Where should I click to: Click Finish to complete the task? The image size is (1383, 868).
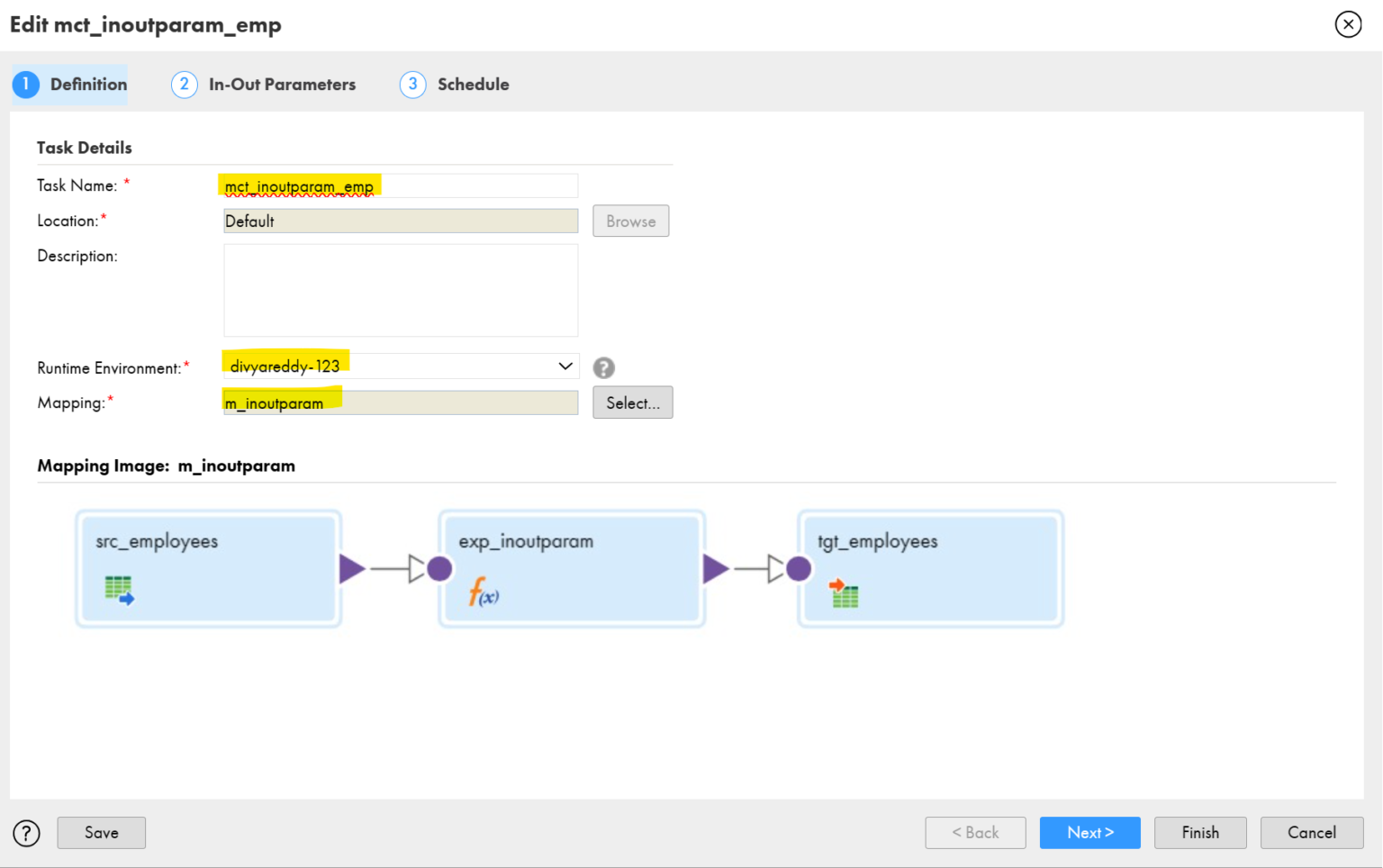click(x=1200, y=833)
